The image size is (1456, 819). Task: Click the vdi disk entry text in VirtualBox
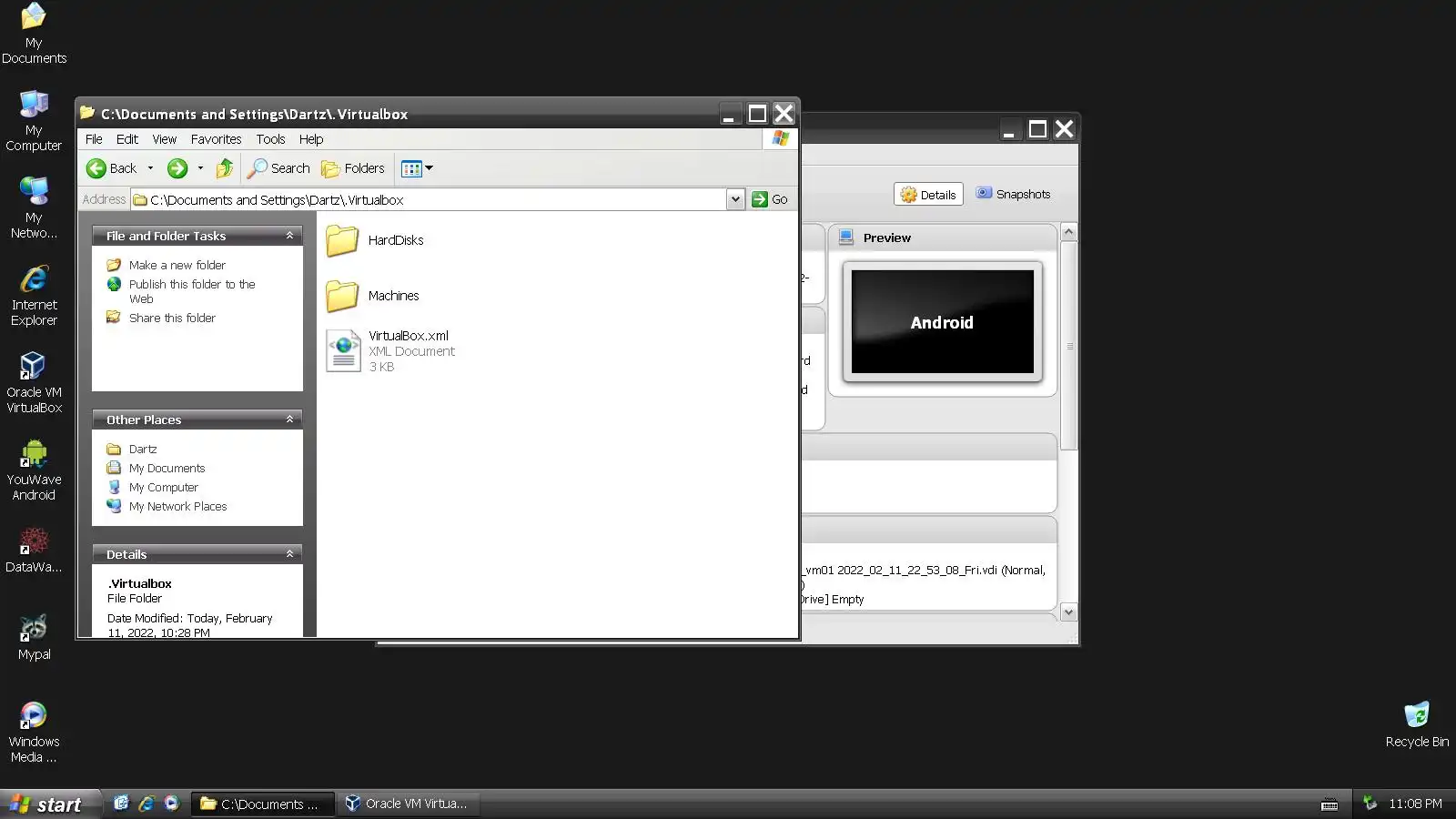(925, 571)
